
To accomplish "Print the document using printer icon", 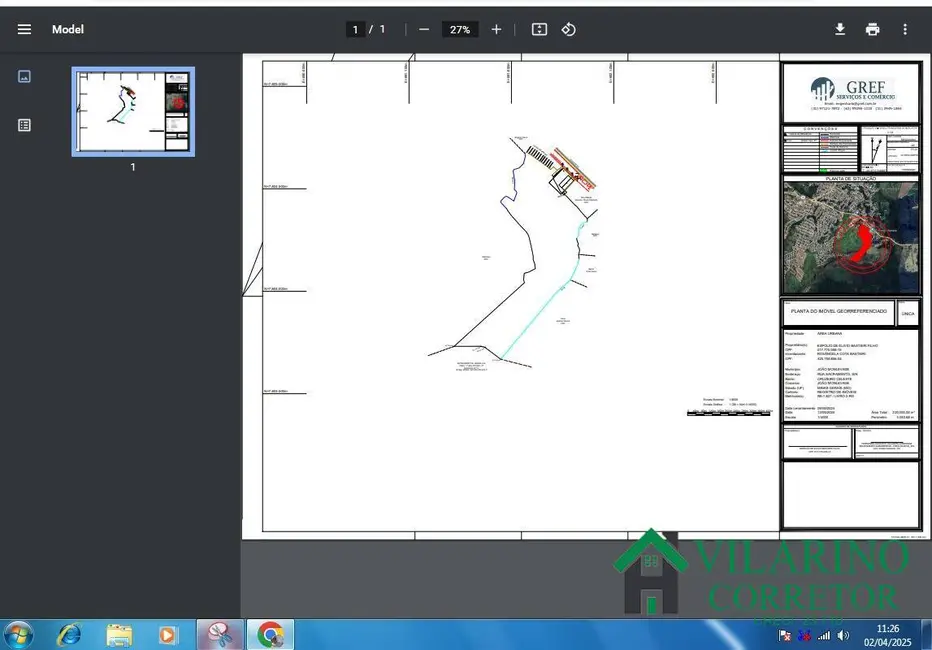I will pyautogui.click(x=872, y=29).
